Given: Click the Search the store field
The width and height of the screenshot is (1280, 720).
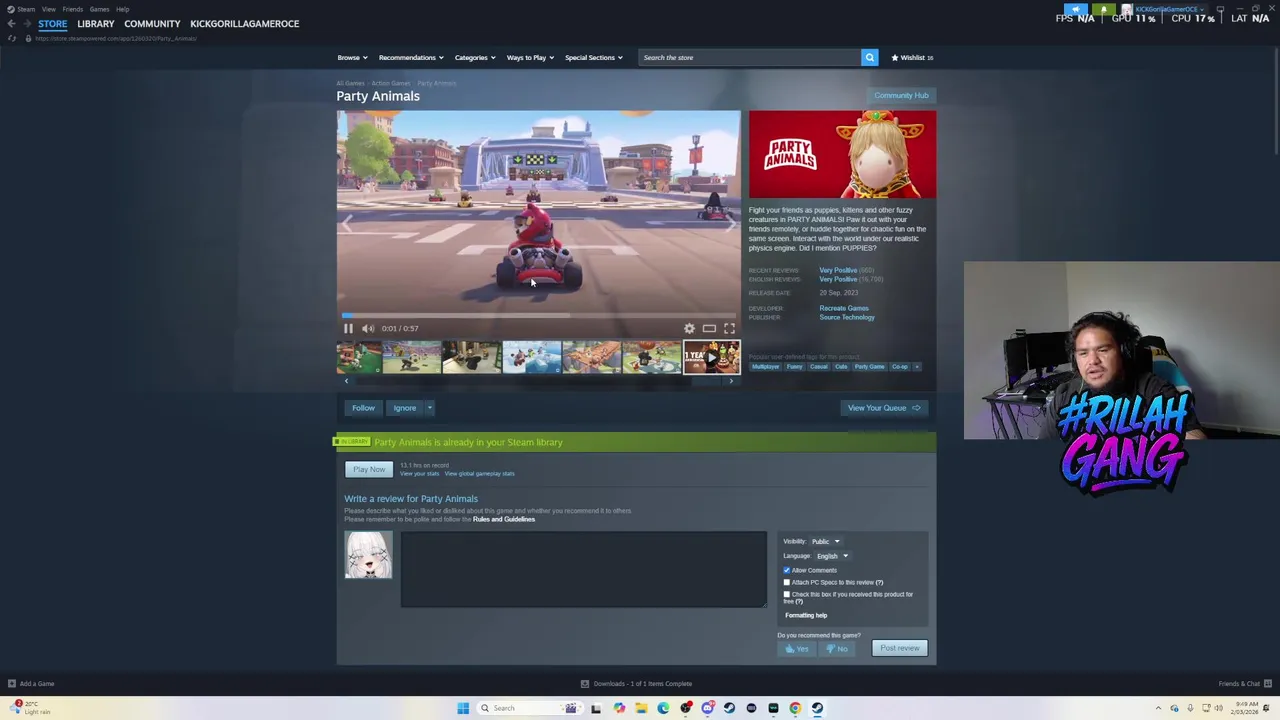Looking at the screenshot, I should click(x=748, y=58).
